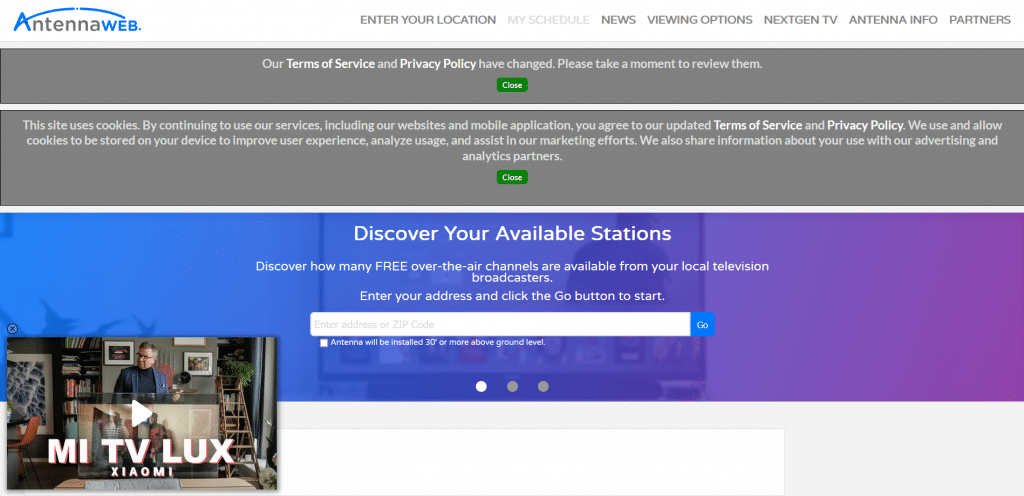Click the Go button
Viewport: 1024px width, 496px height.
pos(703,324)
